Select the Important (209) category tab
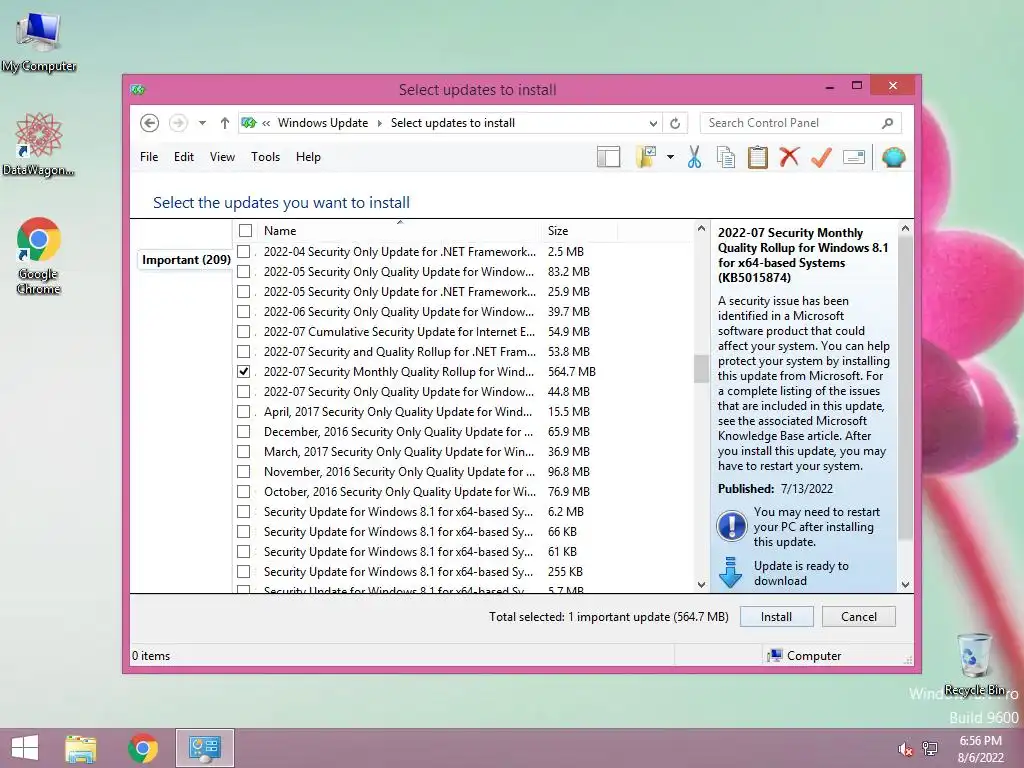 pyautogui.click(x=186, y=260)
